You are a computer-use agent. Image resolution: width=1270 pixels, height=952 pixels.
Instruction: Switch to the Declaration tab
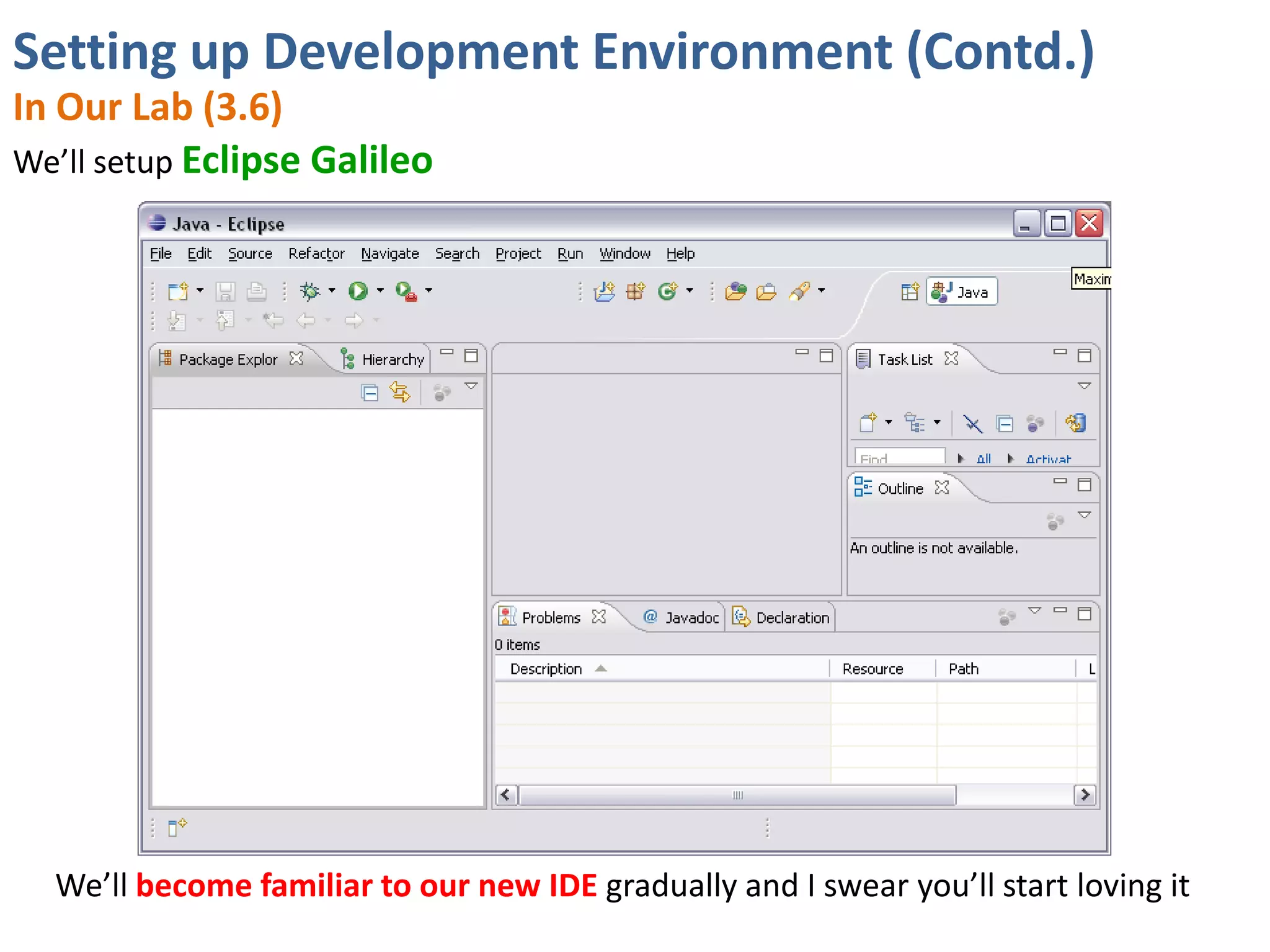coord(781,617)
